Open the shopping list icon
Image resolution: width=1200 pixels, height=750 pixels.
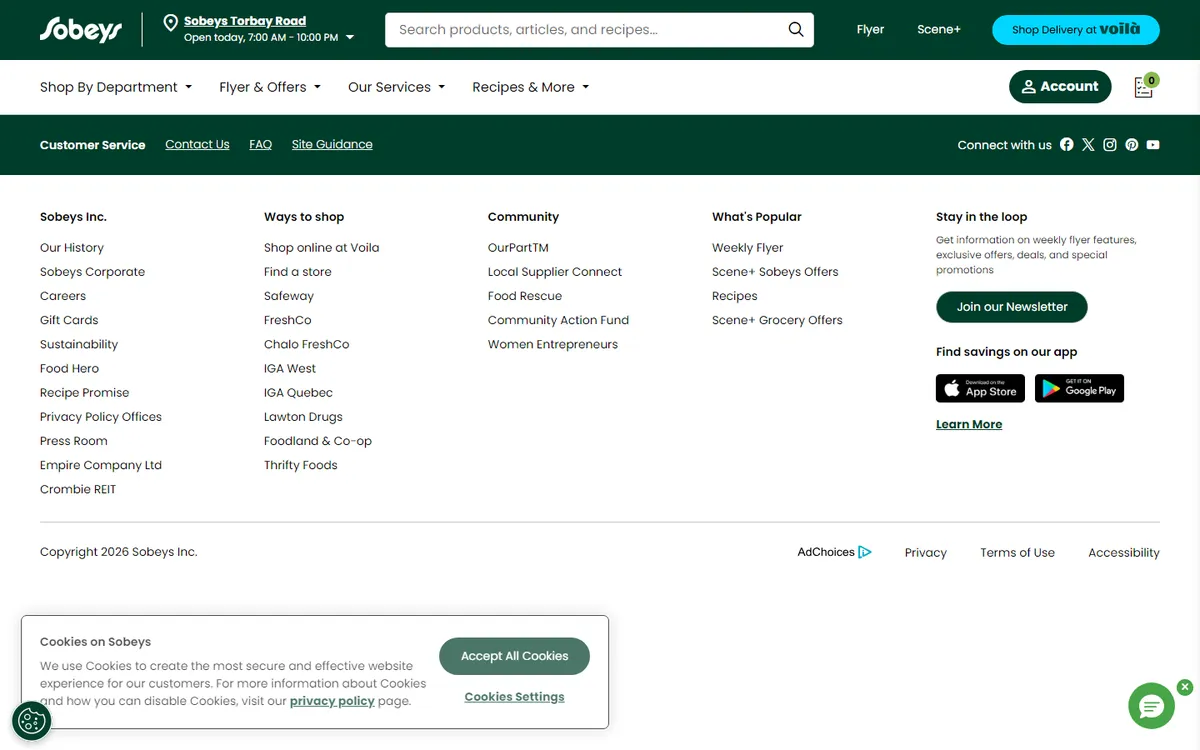(1144, 87)
